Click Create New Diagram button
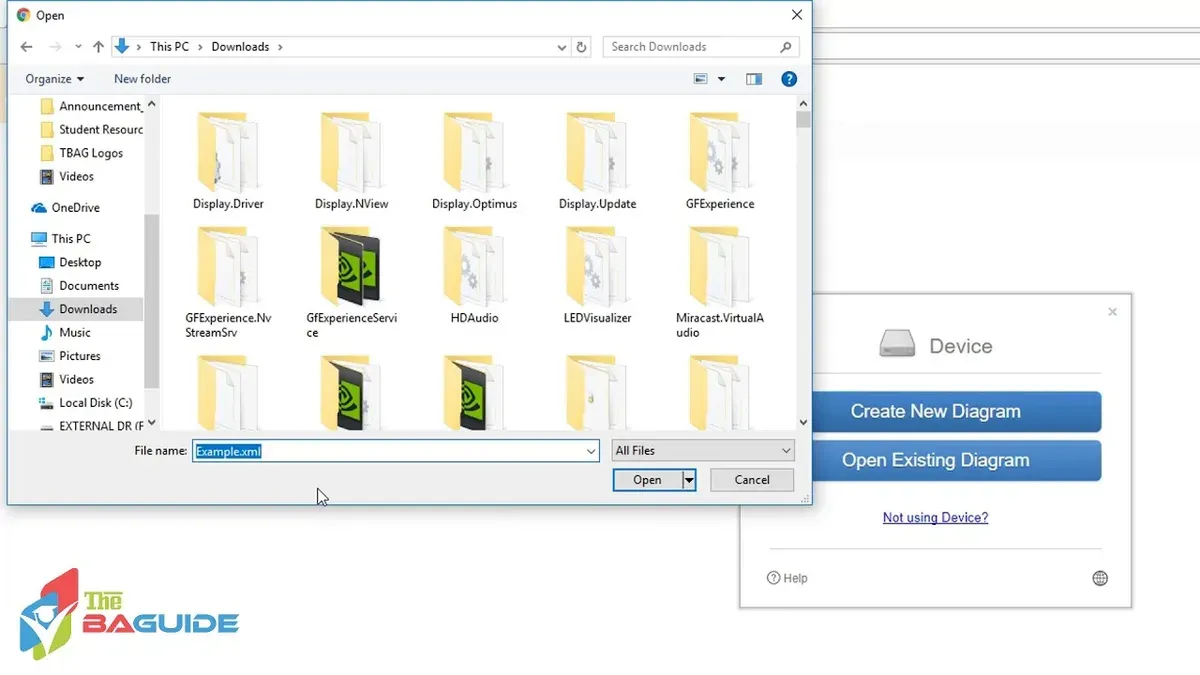 tap(935, 411)
